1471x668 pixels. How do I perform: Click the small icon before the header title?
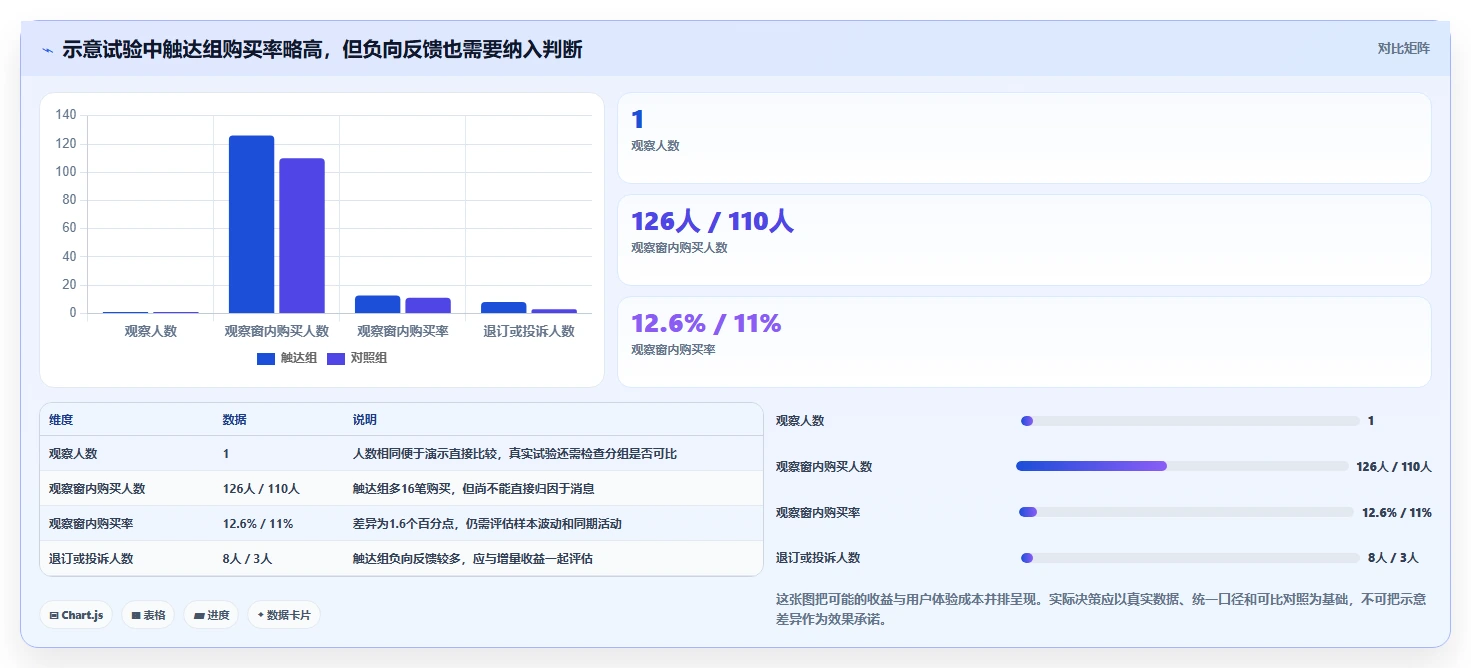47,49
